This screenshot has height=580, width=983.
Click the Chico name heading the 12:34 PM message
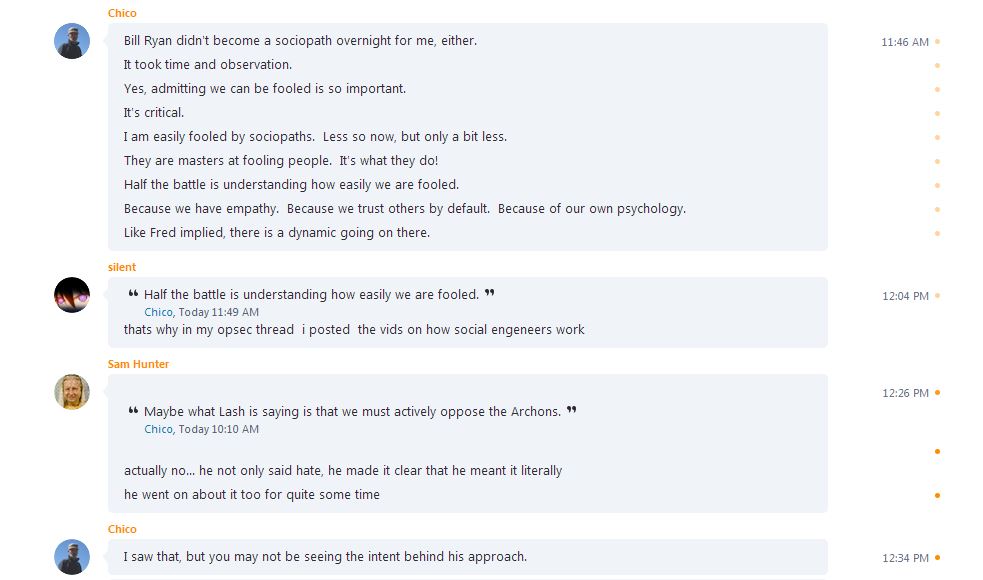coord(122,529)
